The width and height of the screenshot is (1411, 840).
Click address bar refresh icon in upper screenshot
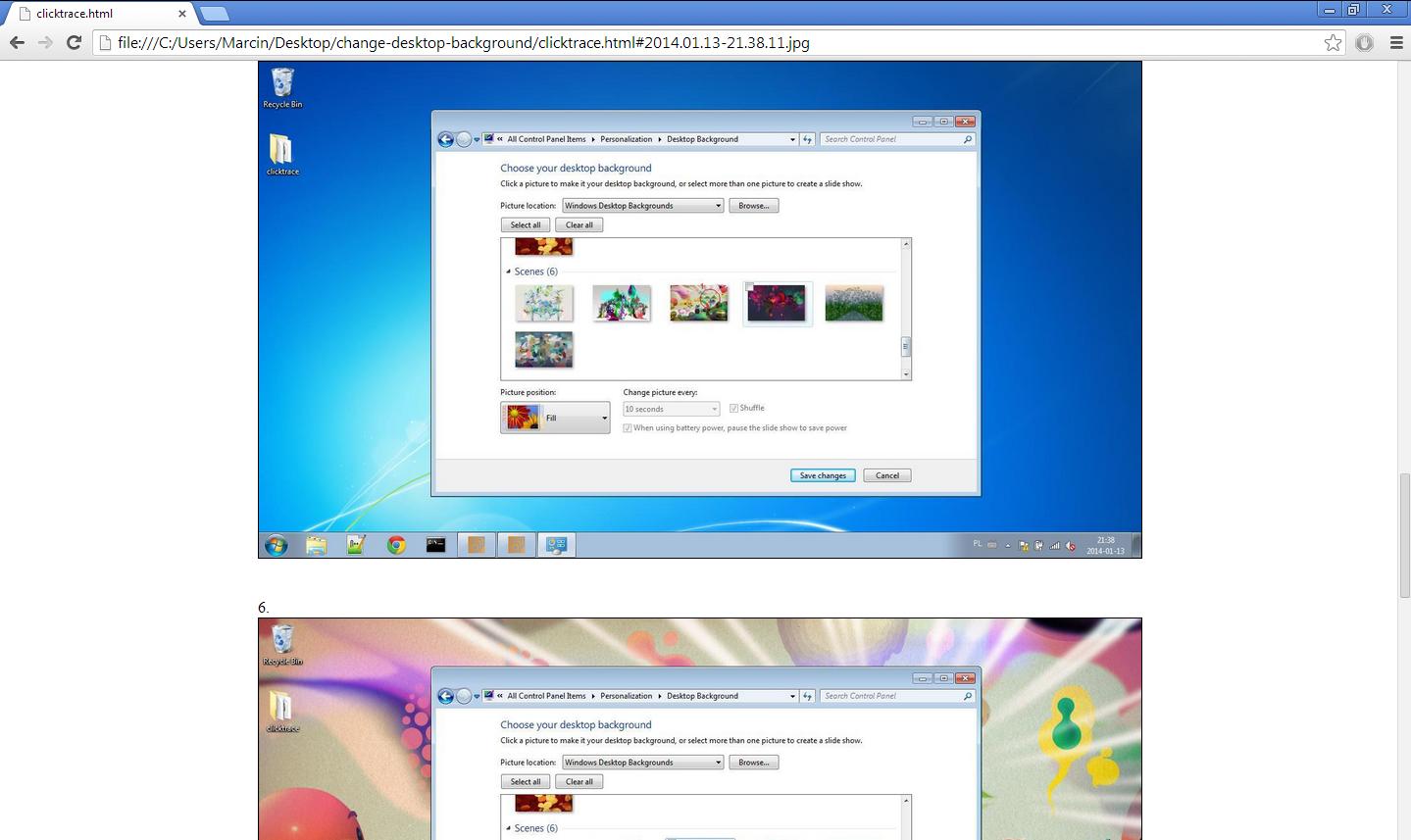[808, 139]
